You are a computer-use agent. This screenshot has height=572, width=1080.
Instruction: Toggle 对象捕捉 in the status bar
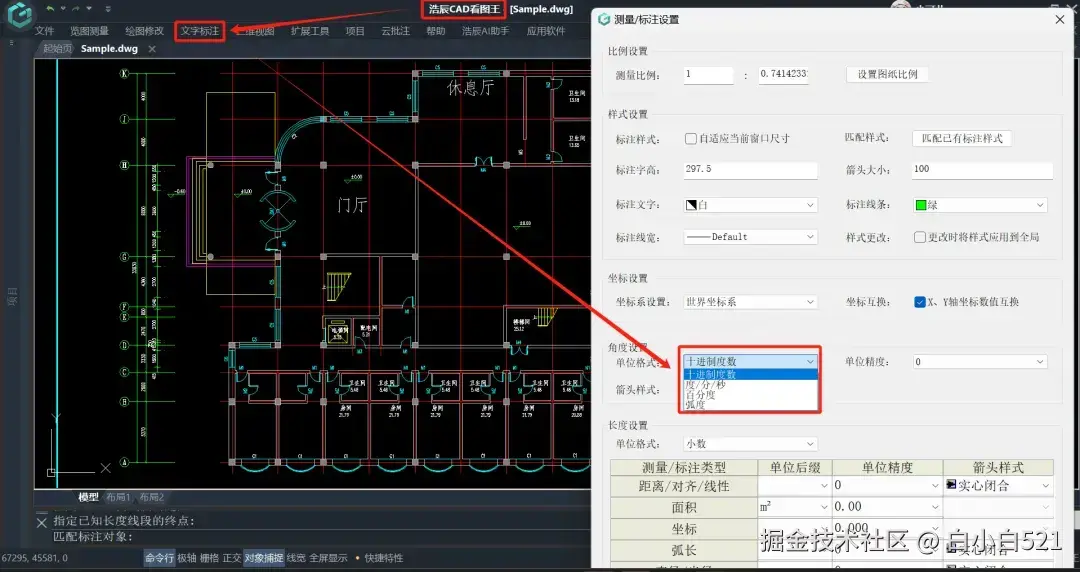coord(264,558)
